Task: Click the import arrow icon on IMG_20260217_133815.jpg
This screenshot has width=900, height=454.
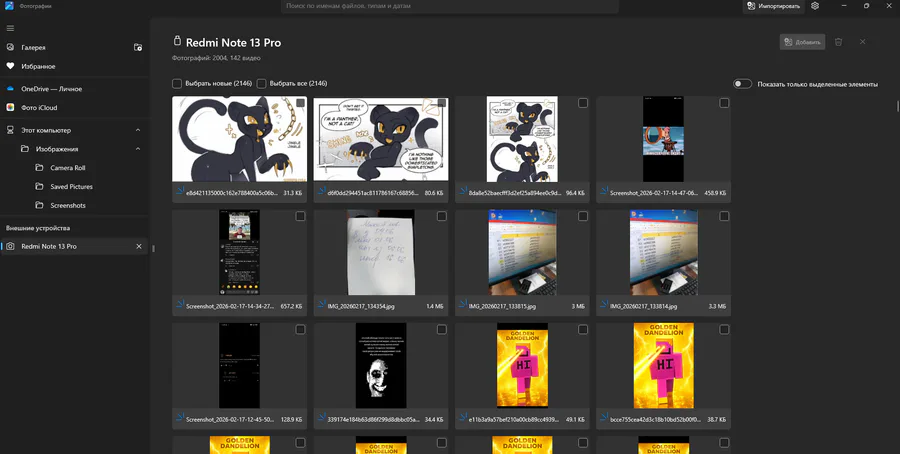Action: 463,305
